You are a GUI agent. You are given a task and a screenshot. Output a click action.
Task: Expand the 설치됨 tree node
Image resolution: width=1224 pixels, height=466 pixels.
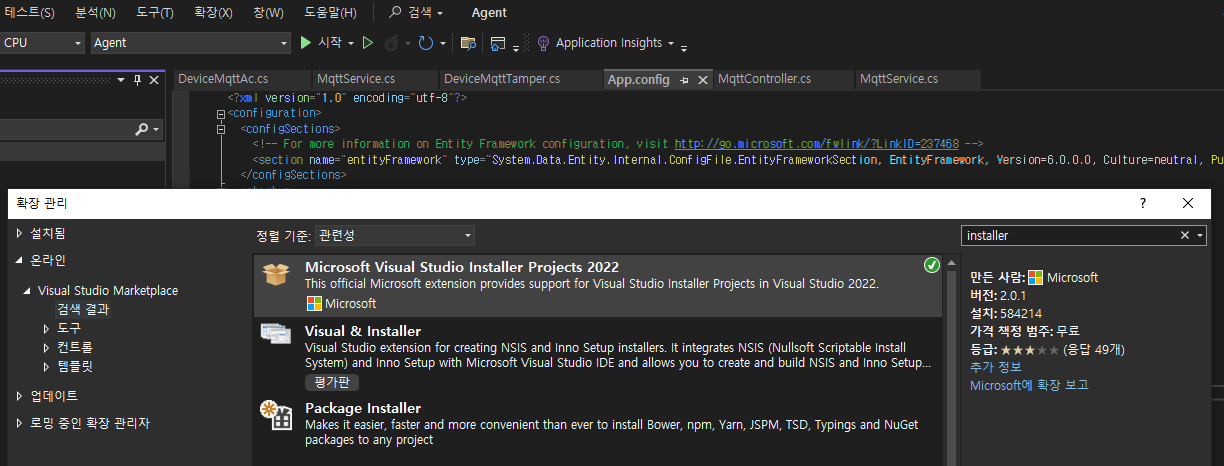click(19, 233)
